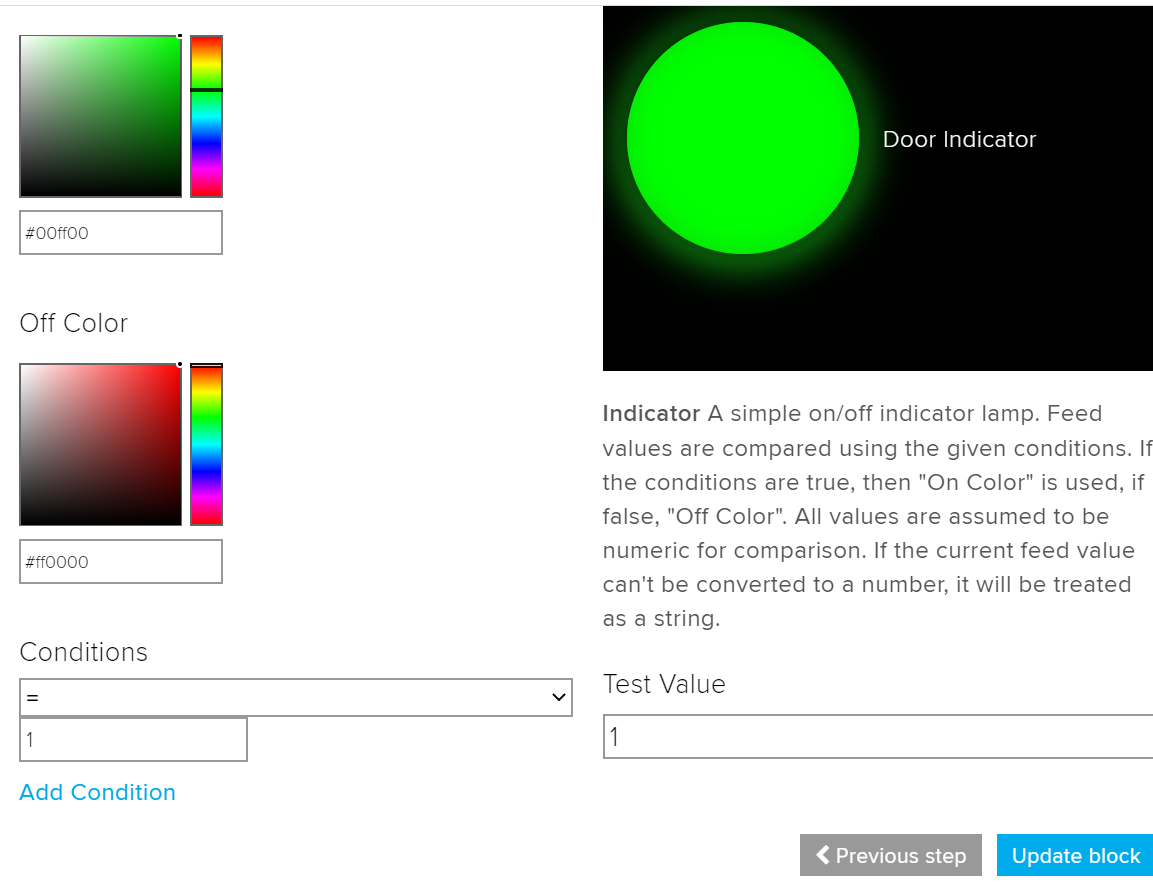This screenshot has width=1153, height=892.
Task: Click into the Test Value input
Action: tap(878, 738)
